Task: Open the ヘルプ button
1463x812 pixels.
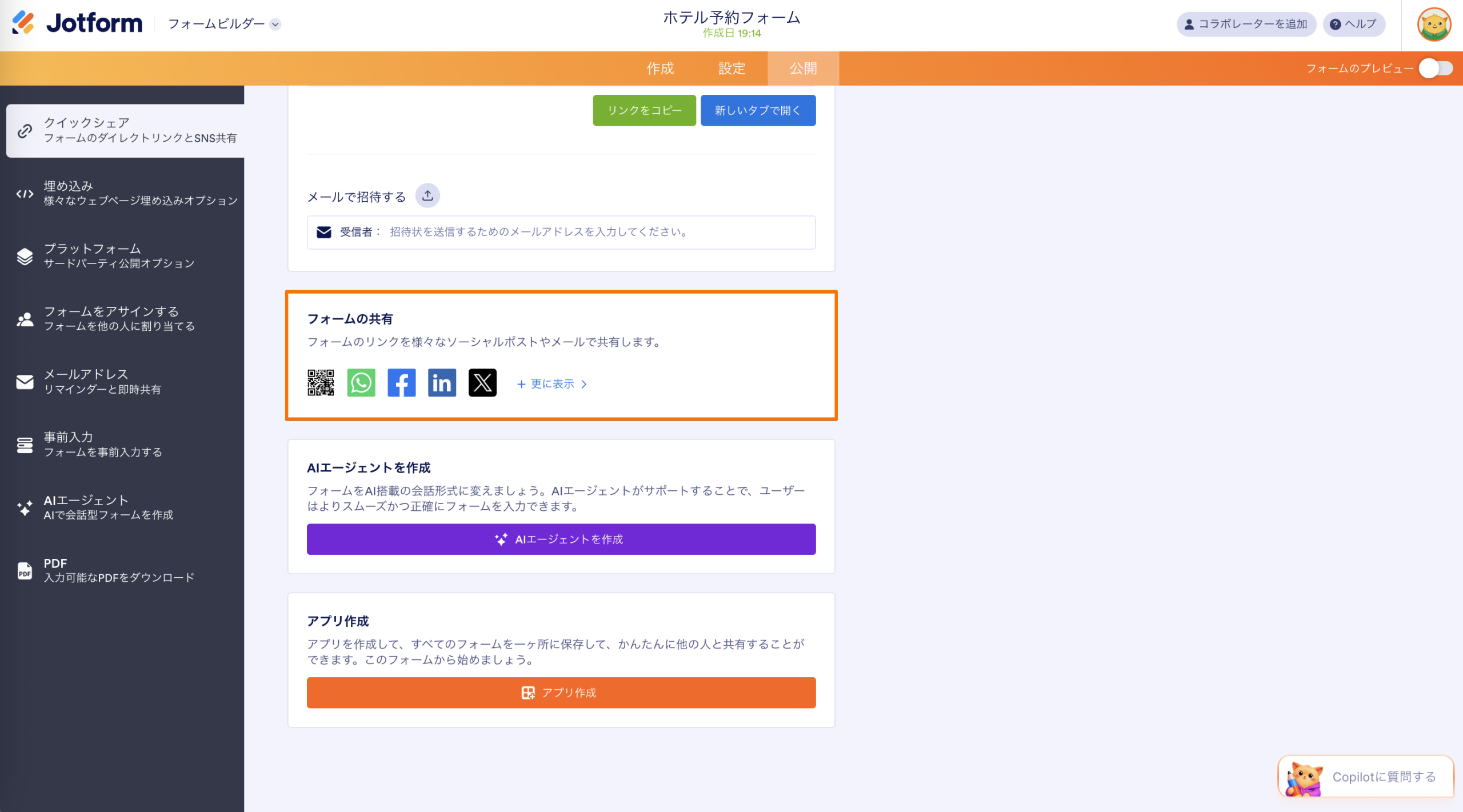Action: tap(1353, 24)
